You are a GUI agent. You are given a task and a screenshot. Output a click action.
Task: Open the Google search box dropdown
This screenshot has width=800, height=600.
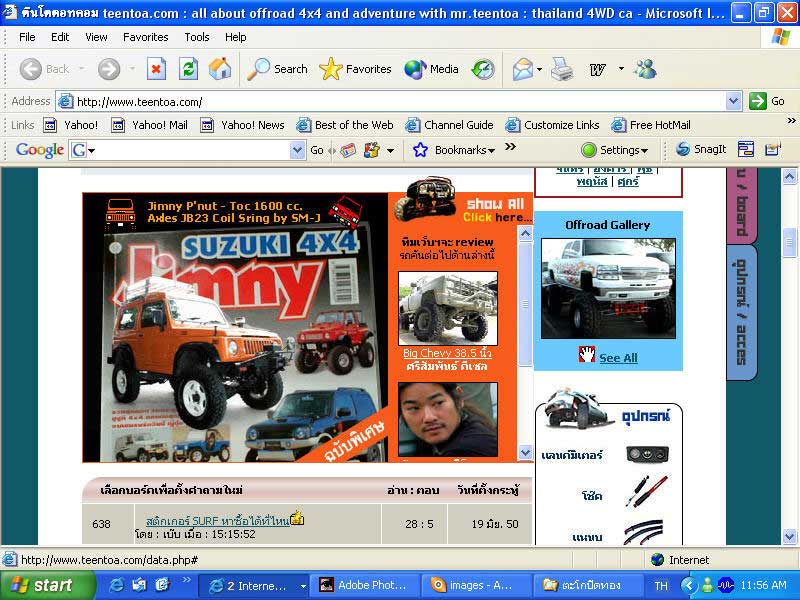point(297,150)
